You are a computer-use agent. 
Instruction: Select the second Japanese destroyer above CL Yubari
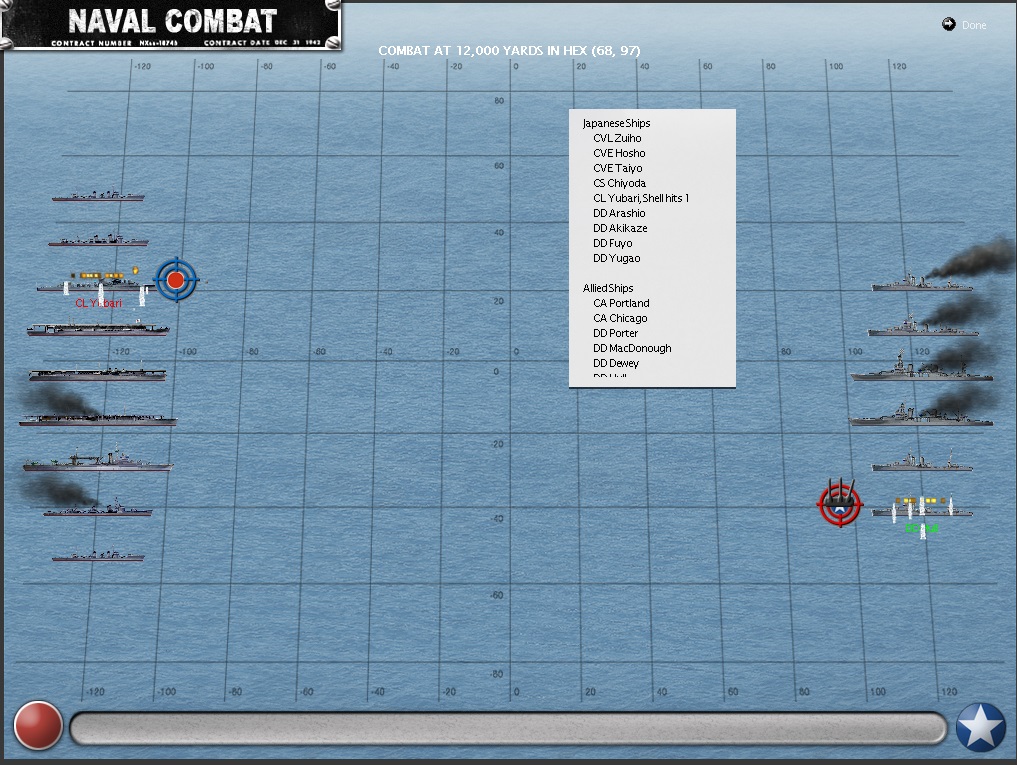click(x=98, y=240)
